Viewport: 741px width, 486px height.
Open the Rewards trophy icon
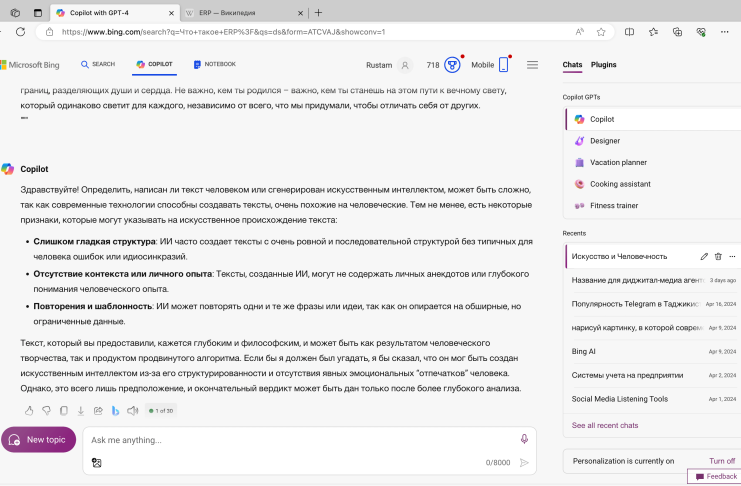[452, 65]
